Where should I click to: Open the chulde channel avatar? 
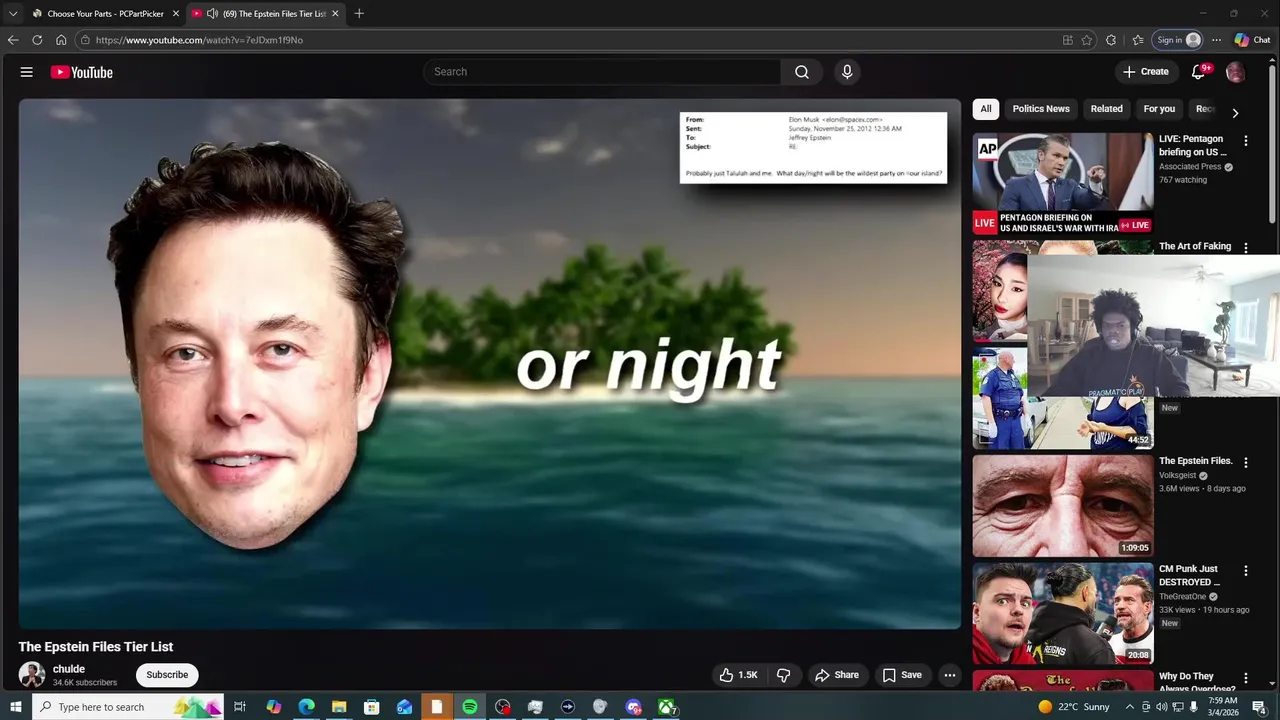pyautogui.click(x=32, y=675)
